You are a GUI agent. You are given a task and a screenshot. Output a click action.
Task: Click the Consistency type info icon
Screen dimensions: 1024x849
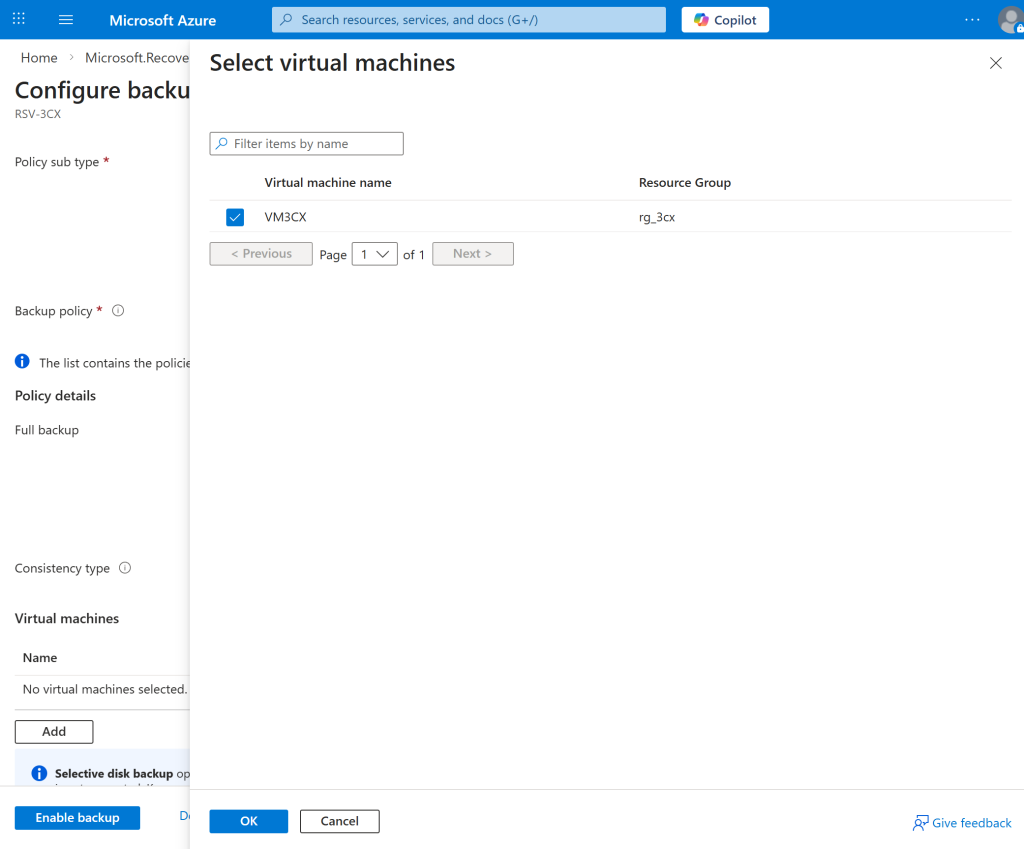[x=125, y=568]
